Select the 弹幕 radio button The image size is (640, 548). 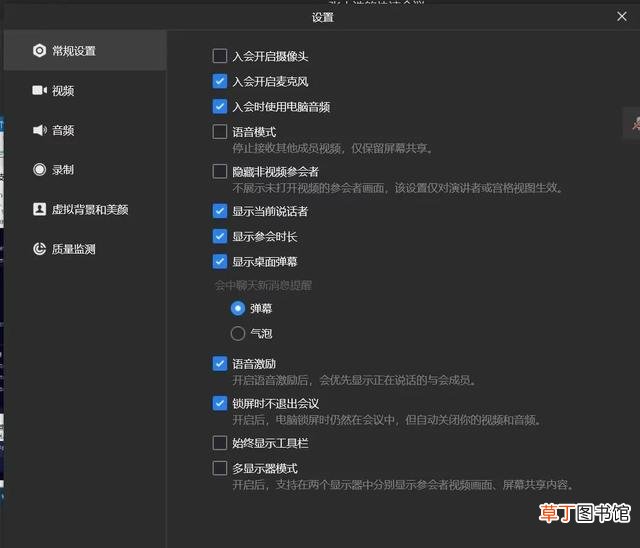tap(238, 308)
